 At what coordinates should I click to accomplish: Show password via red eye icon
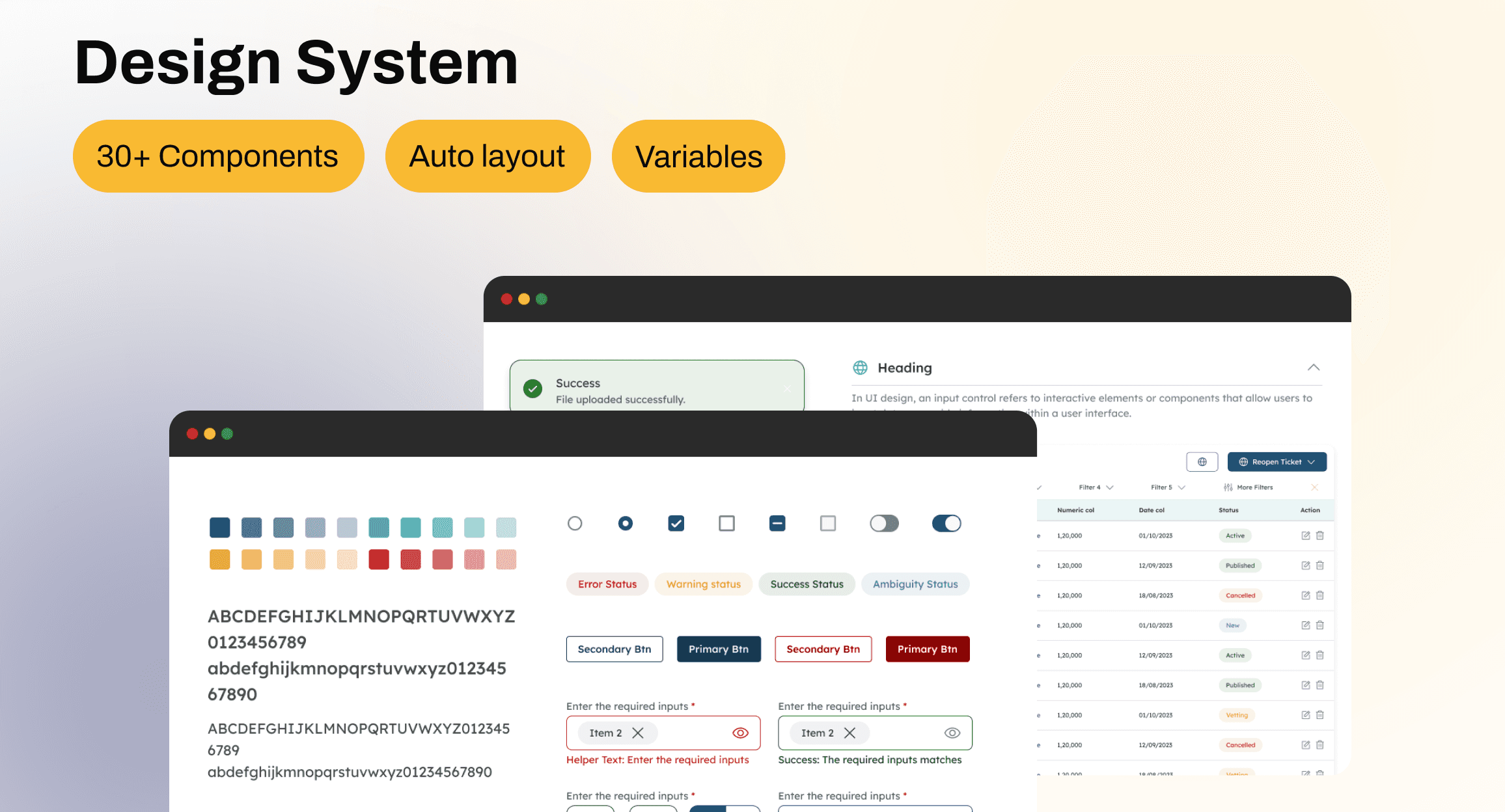740,733
